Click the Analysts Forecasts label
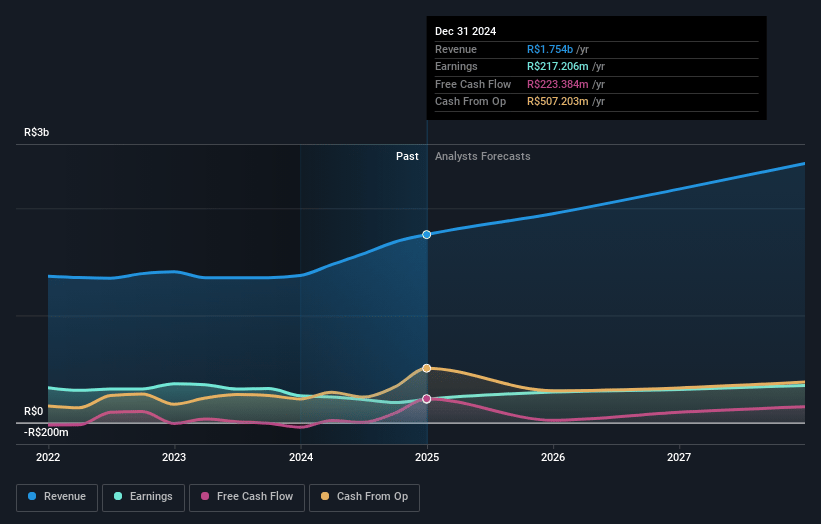Screen dimensions: 821x524 pos(482,157)
